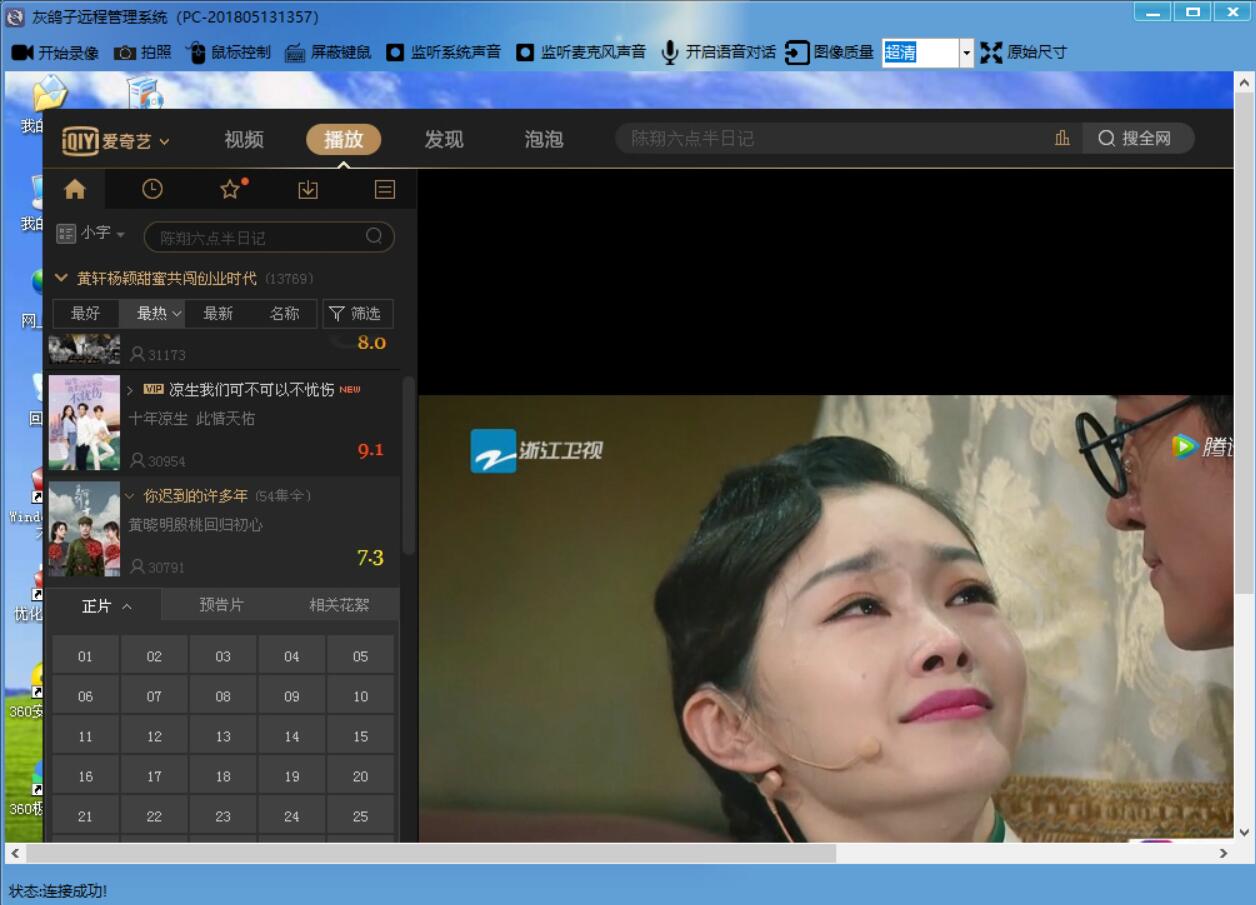Image resolution: width=1256 pixels, height=905 pixels.
Task: Open the home icon in iQIYI sidebar
Action: coord(75,189)
